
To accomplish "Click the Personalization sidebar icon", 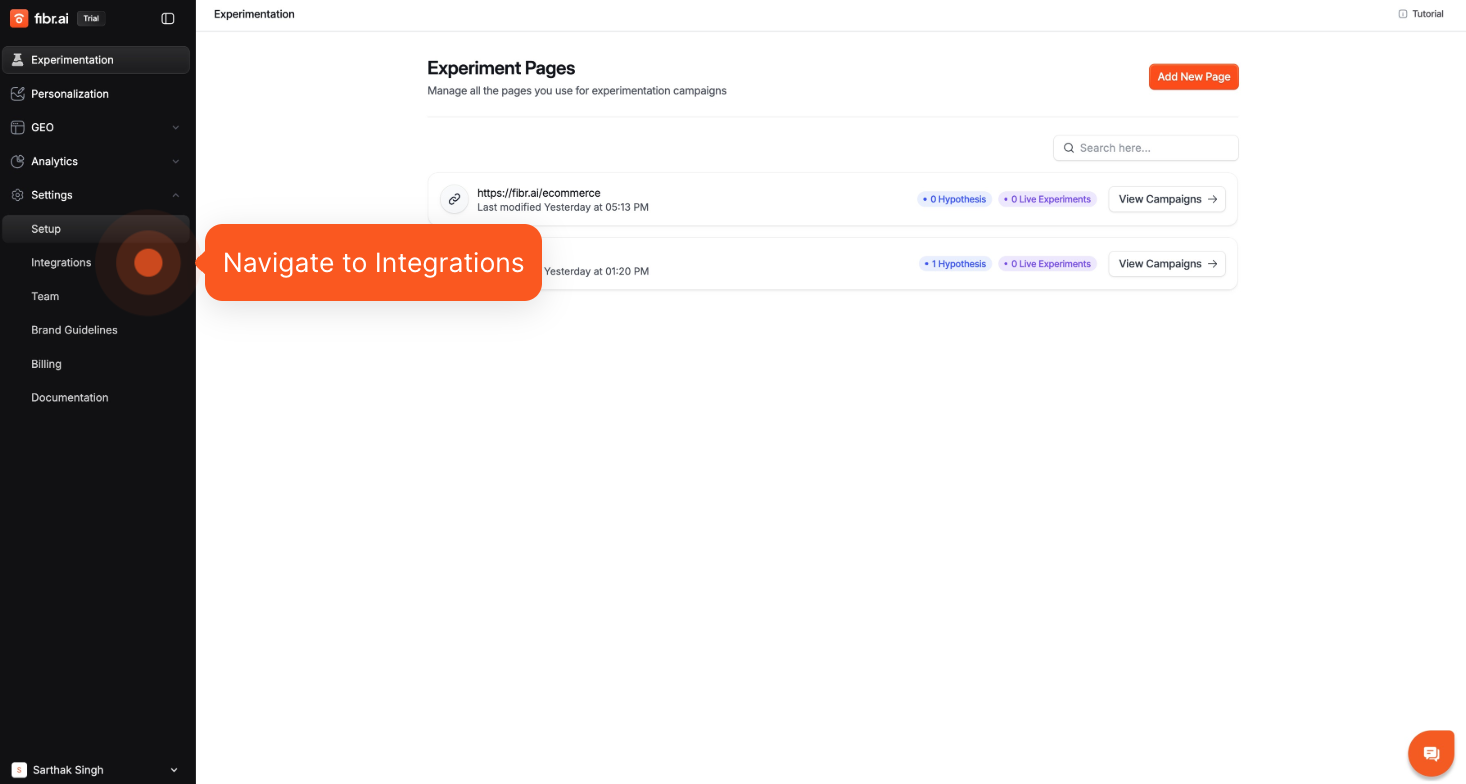I will pyautogui.click(x=17, y=94).
